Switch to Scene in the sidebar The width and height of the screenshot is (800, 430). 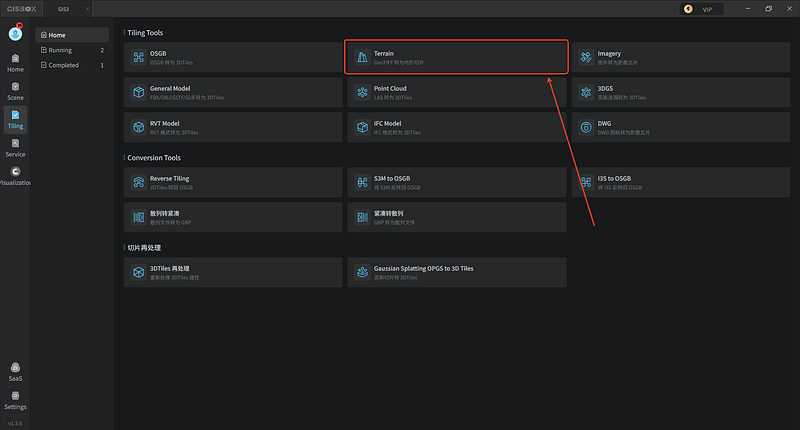point(15,91)
